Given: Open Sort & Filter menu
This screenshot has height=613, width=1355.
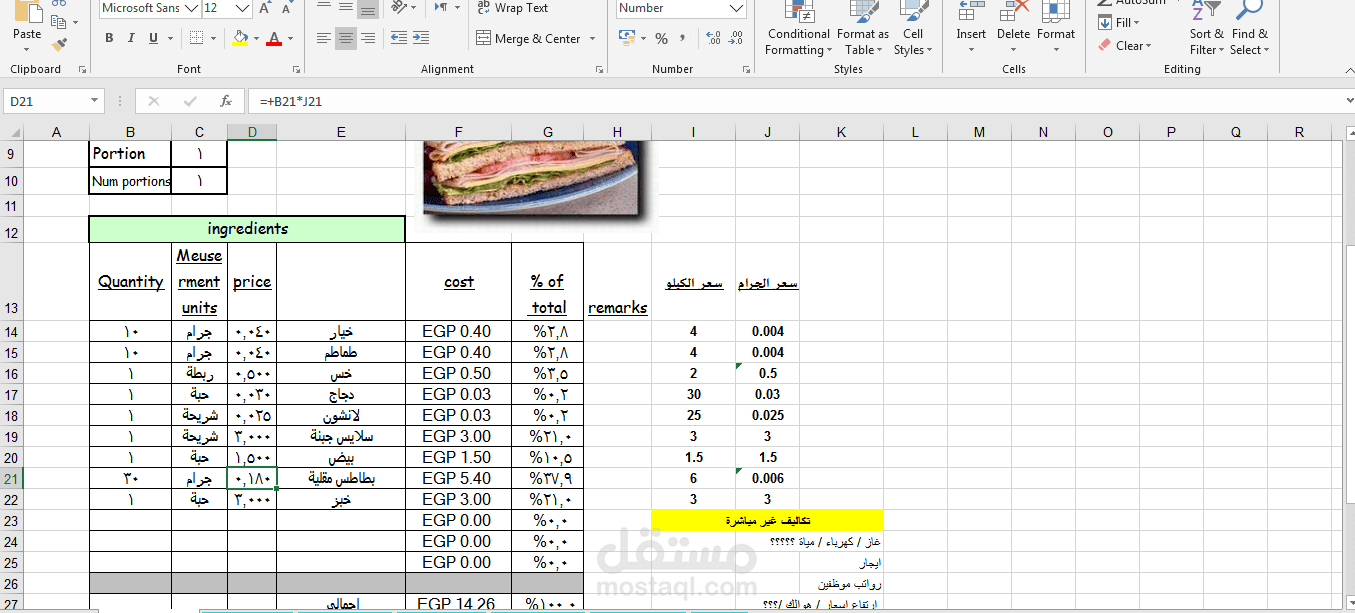Looking at the screenshot, I should [1207, 28].
